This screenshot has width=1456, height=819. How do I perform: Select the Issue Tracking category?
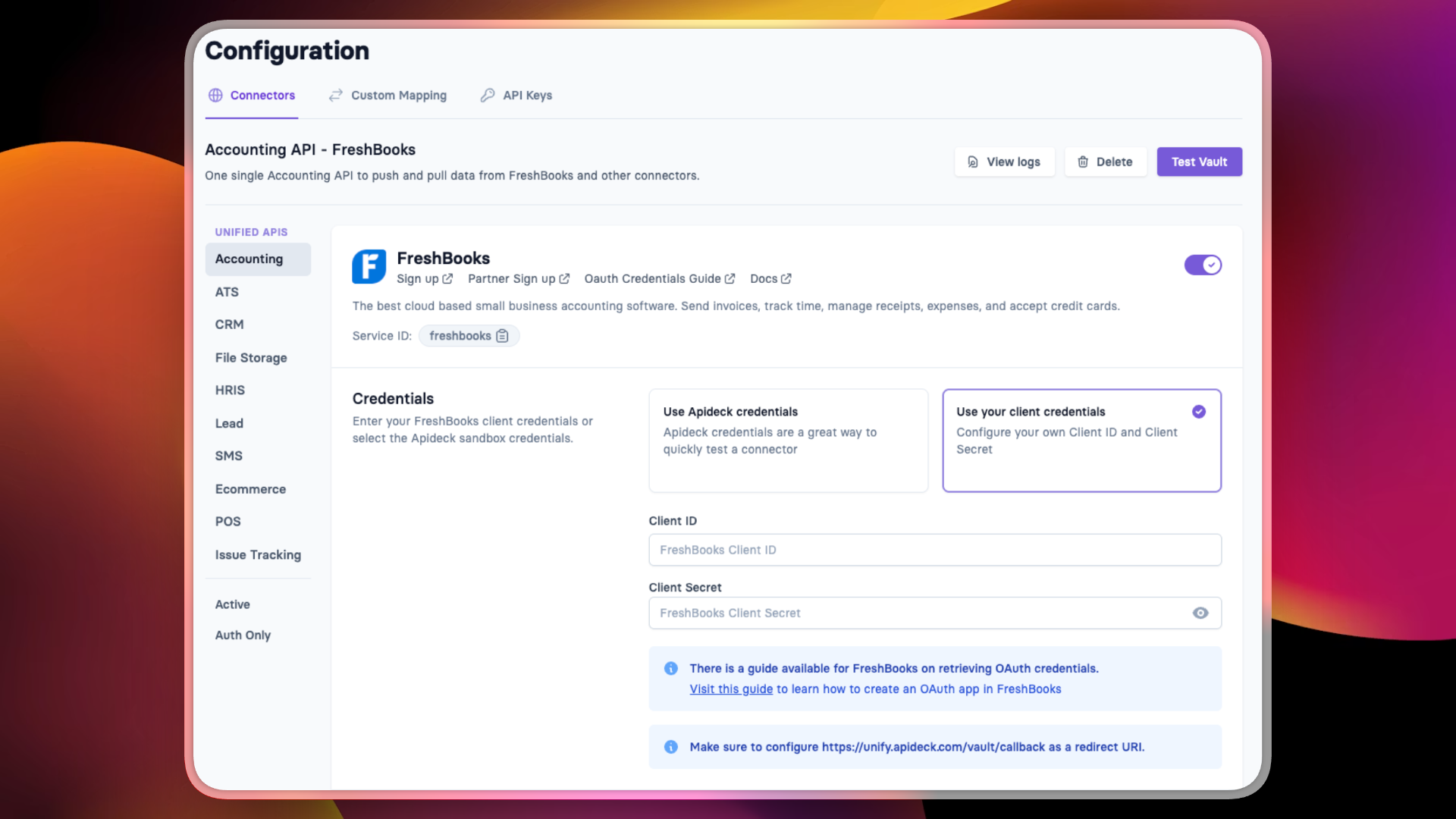point(258,554)
